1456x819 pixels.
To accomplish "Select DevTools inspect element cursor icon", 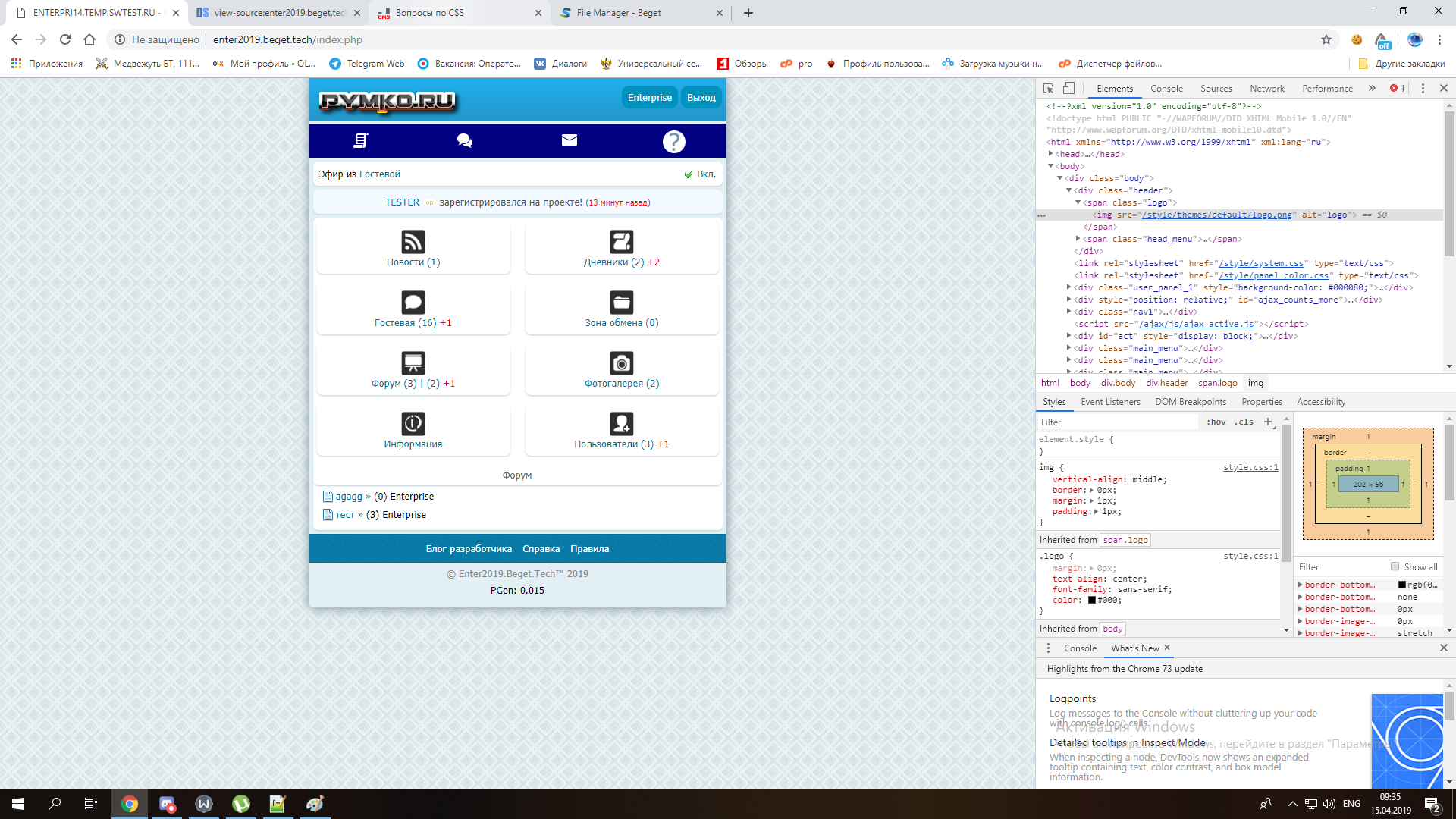I will [1049, 89].
